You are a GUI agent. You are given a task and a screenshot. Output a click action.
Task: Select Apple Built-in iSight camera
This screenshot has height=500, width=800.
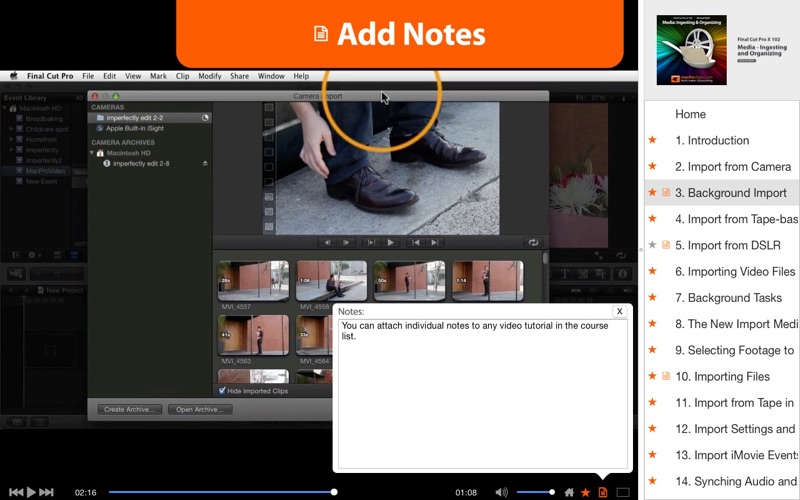135,129
